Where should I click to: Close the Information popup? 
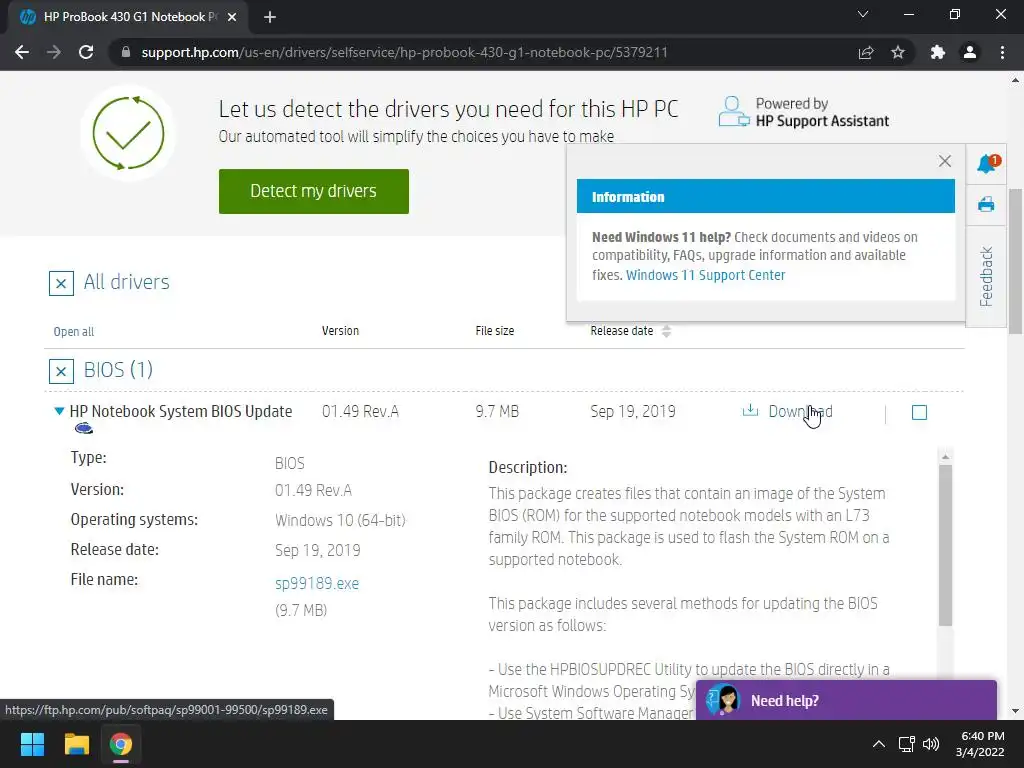(944, 161)
